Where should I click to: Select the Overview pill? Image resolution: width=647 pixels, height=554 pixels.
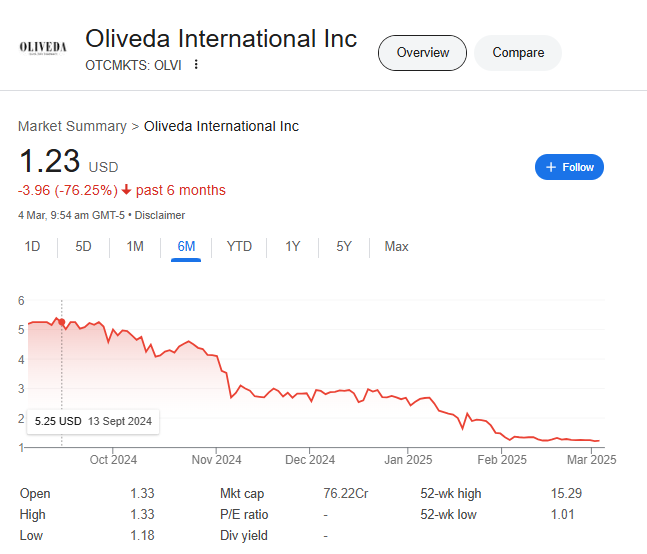[x=423, y=53]
